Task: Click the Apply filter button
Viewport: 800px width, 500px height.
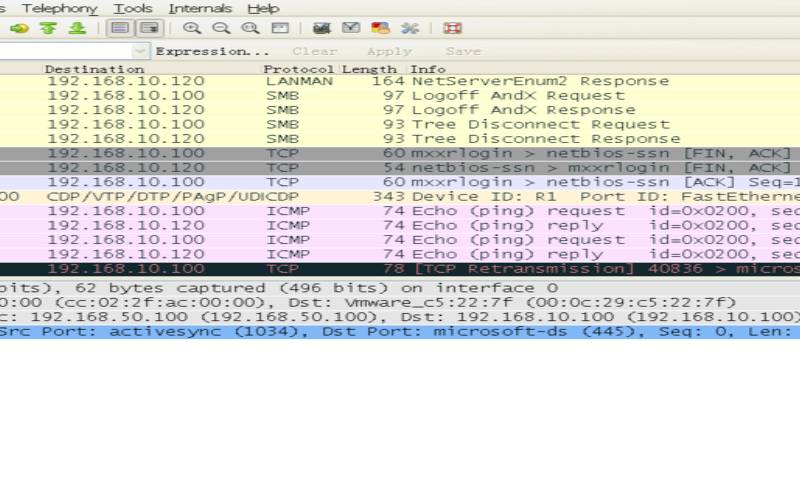Action: pos(389,51)
